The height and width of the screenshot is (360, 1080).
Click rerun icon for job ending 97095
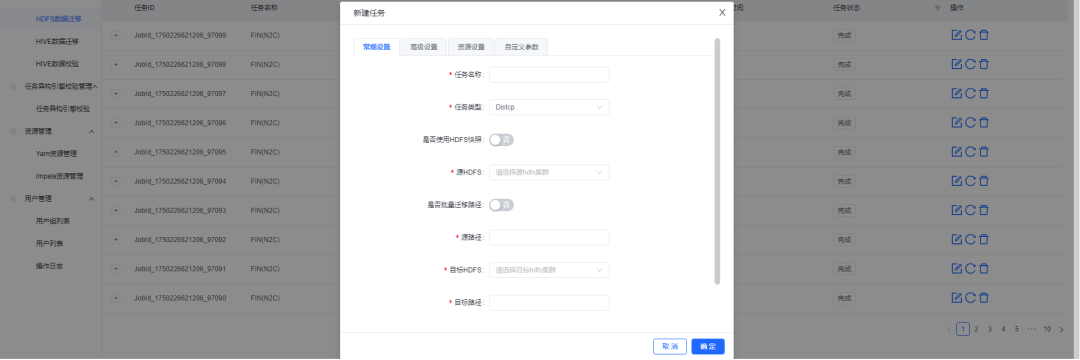[970, 151]
